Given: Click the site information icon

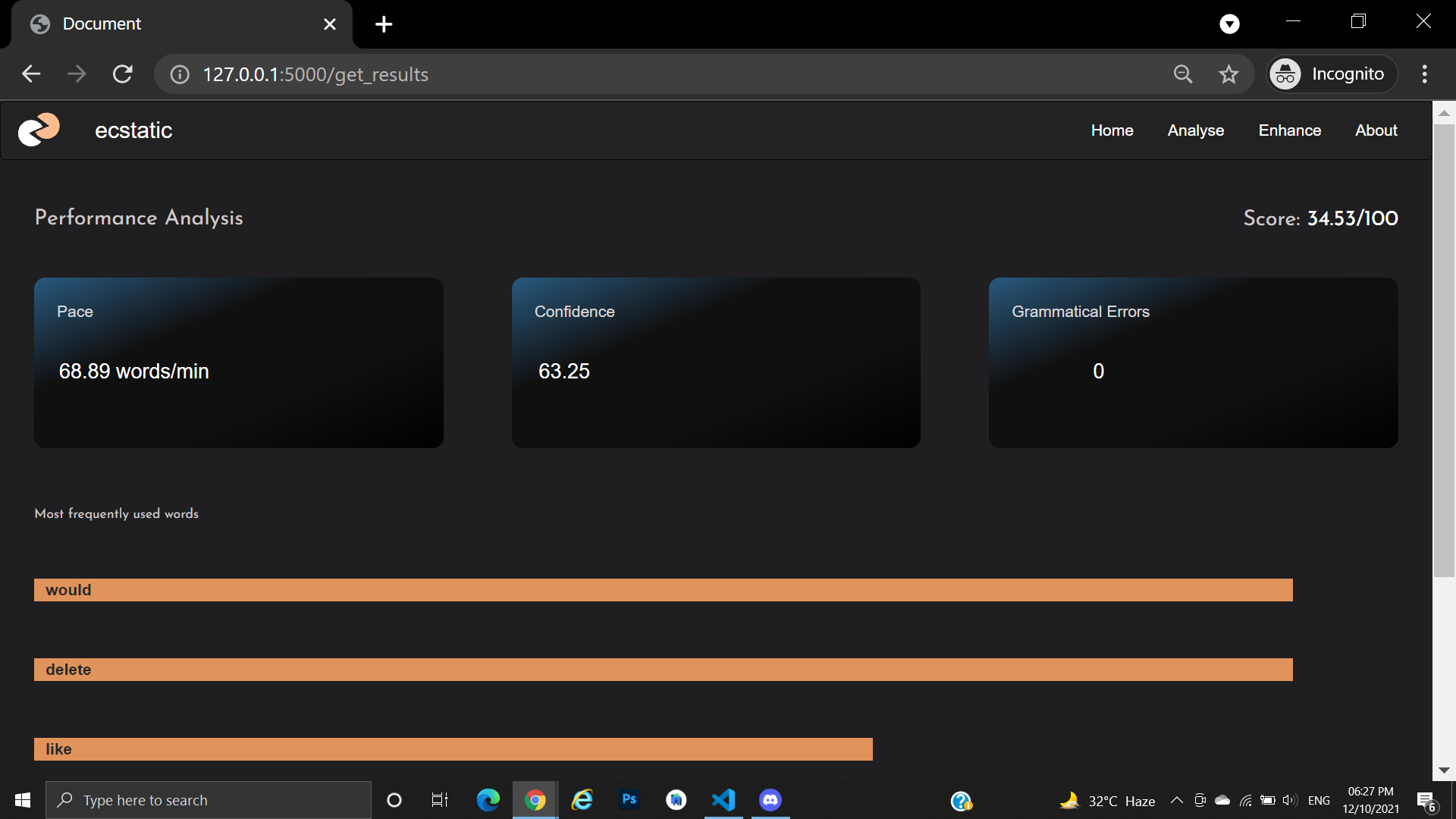Looking at the screenshot, I should 180,74.
